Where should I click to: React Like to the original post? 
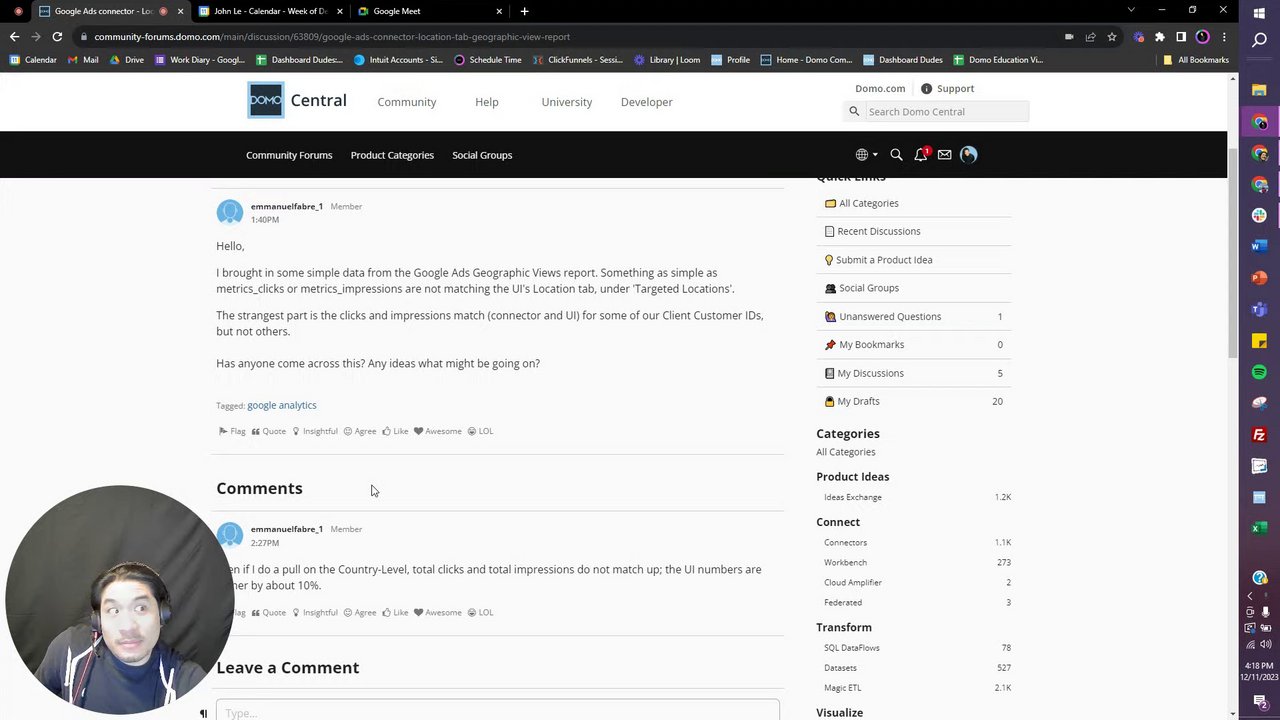(395, 431)
